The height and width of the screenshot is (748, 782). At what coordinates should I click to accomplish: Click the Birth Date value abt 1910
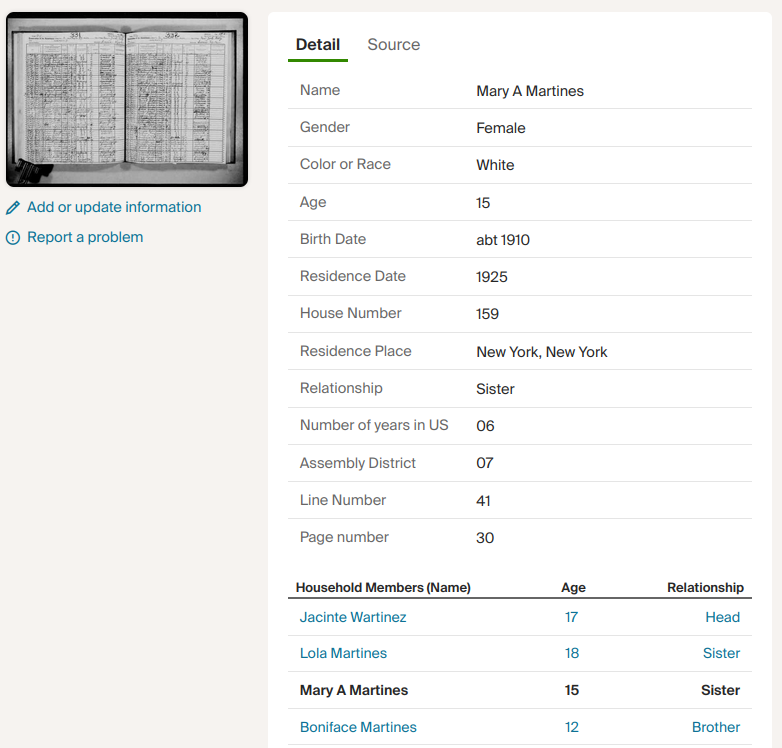(x=502, y=240)
